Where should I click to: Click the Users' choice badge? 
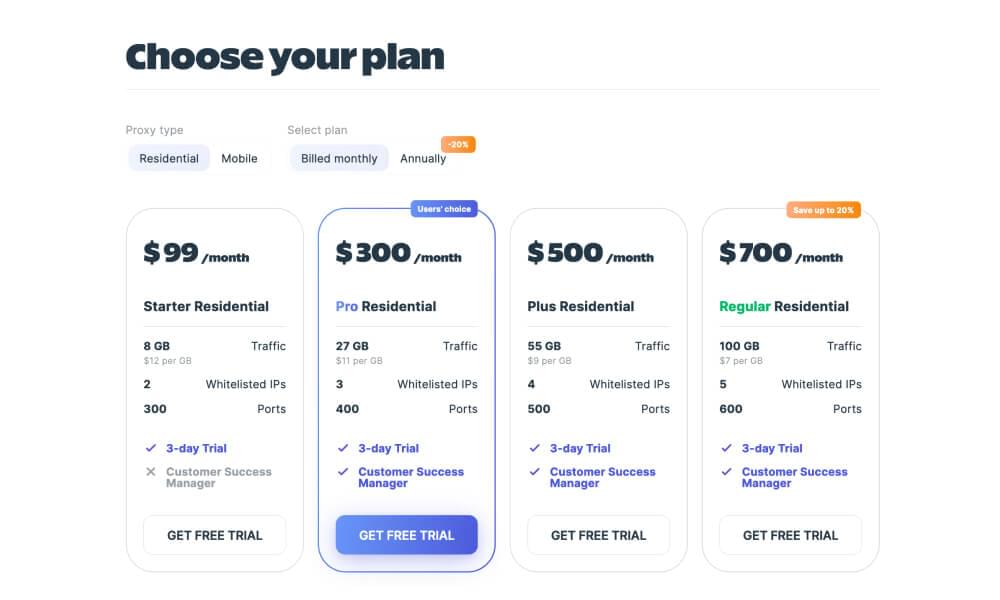coord(444,209)
